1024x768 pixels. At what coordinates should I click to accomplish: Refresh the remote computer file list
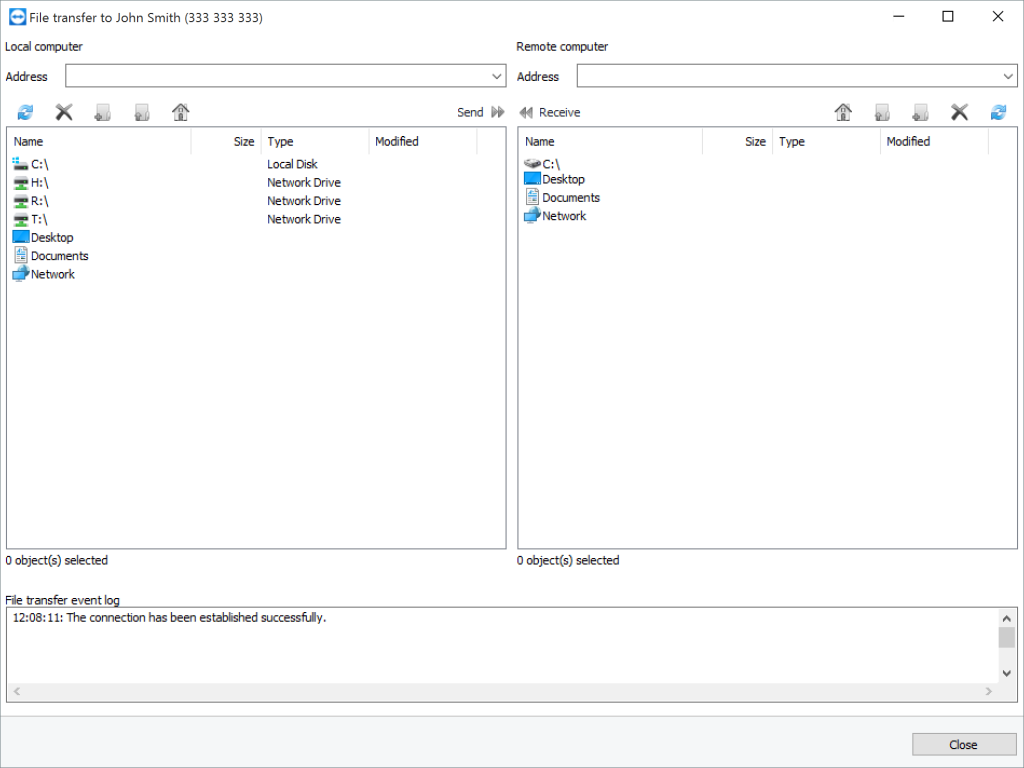pos(998,112)
